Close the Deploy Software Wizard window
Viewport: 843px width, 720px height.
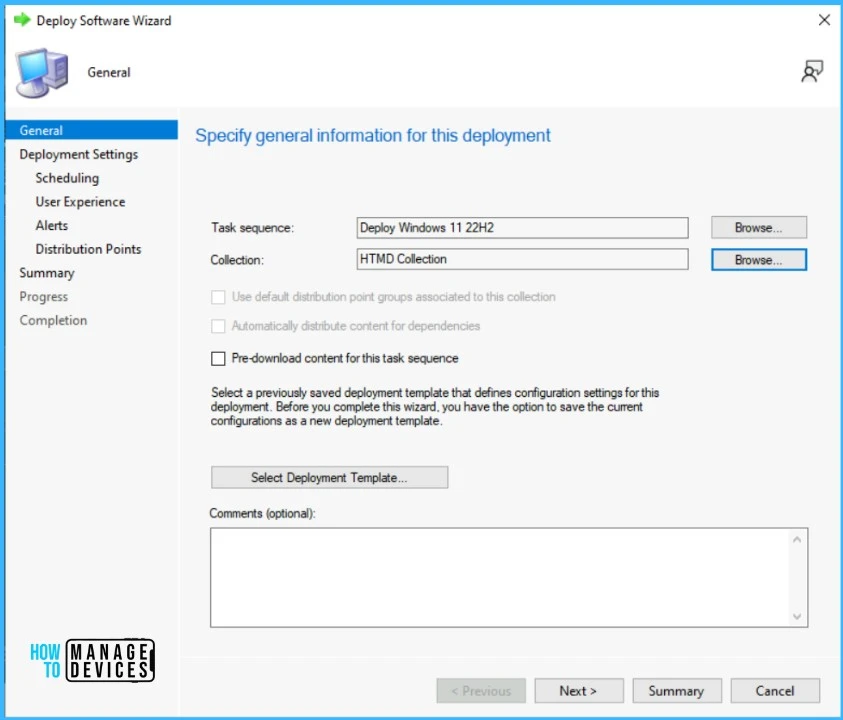click(x=824, y=20)
